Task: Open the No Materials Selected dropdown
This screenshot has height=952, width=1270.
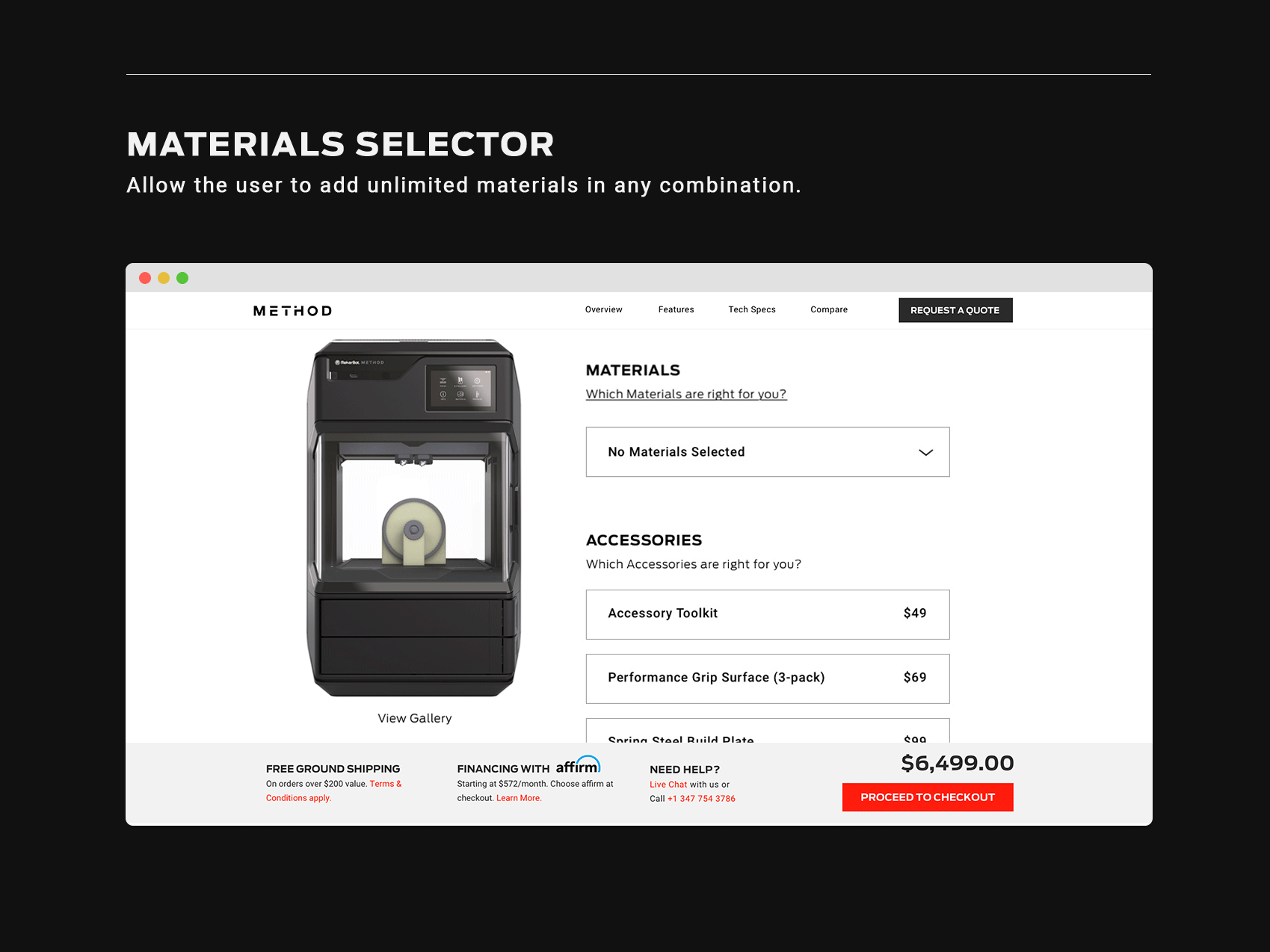Action: [768, 452]
